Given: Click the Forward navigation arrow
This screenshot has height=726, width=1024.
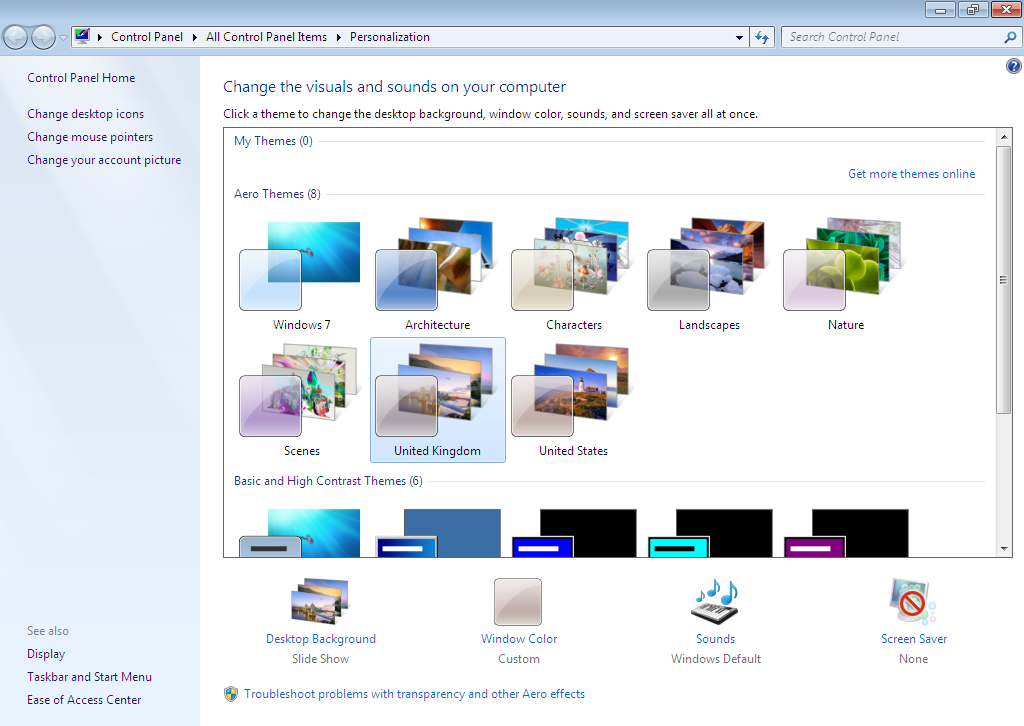Looking at the screenshot, I should tap(43, 37).
